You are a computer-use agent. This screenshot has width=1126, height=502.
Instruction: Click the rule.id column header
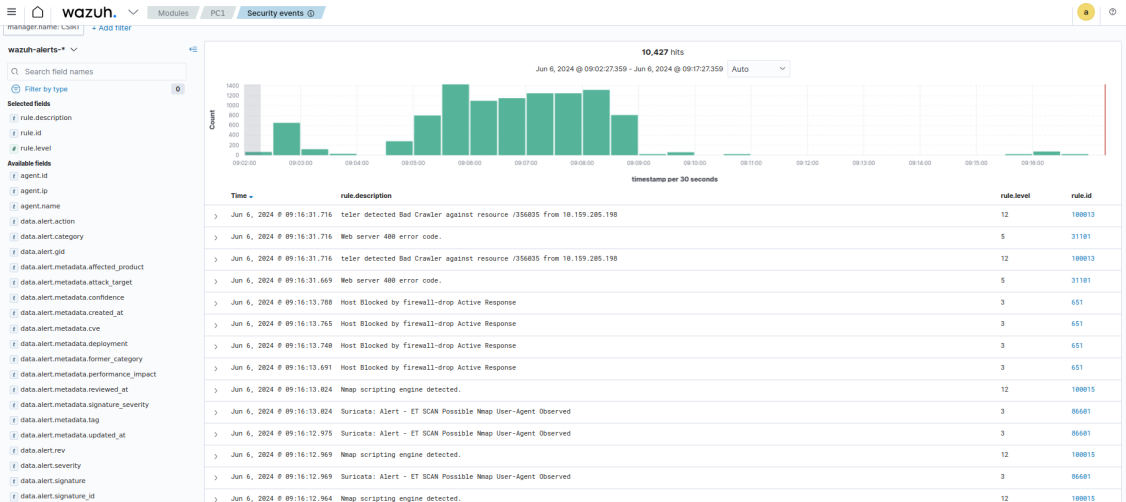click(1081, 196)
